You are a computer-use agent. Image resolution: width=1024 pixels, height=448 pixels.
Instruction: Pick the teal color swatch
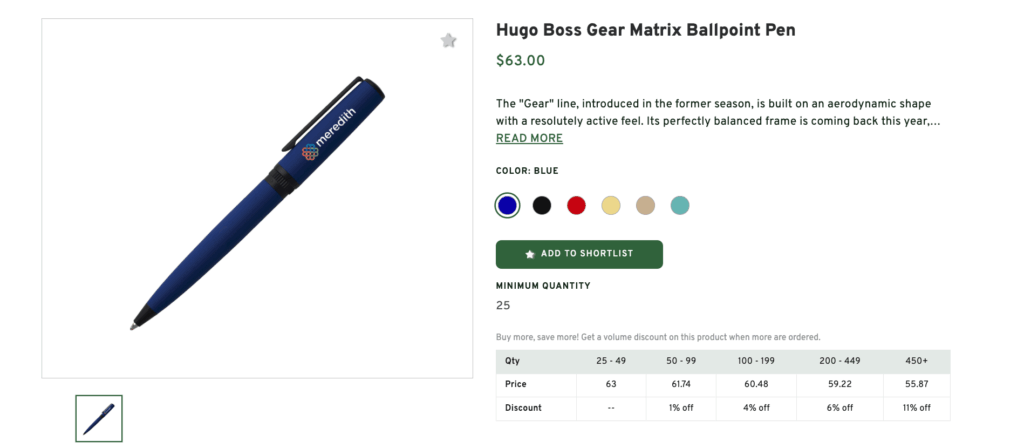point(680,205)
